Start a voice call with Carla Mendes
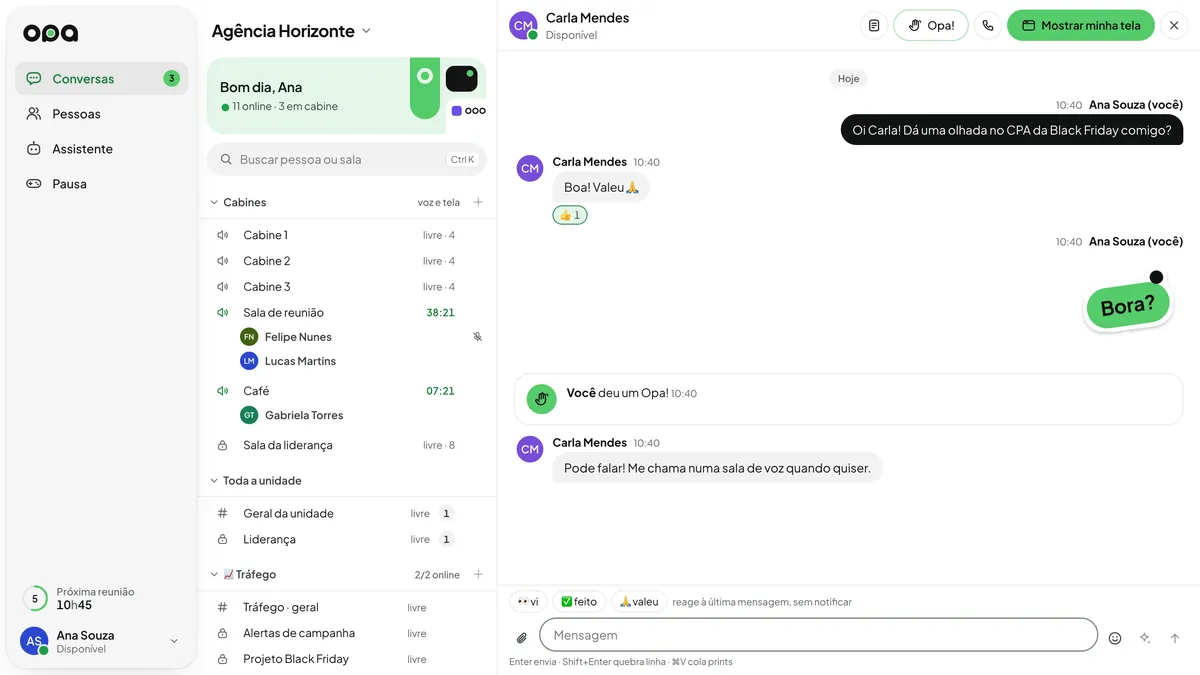The width and height of the screenshot is (1200, 675). click(988, 26)
